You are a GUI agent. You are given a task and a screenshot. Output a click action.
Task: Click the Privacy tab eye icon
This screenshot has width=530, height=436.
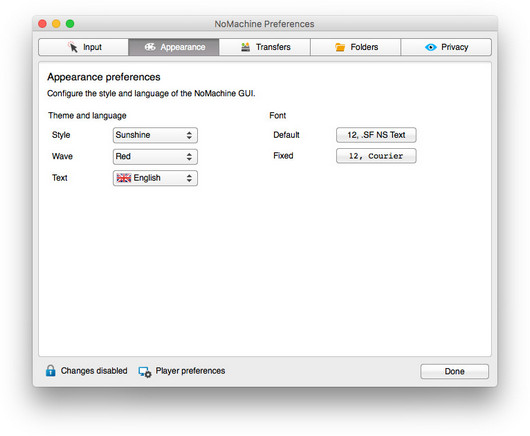point(431,47)
